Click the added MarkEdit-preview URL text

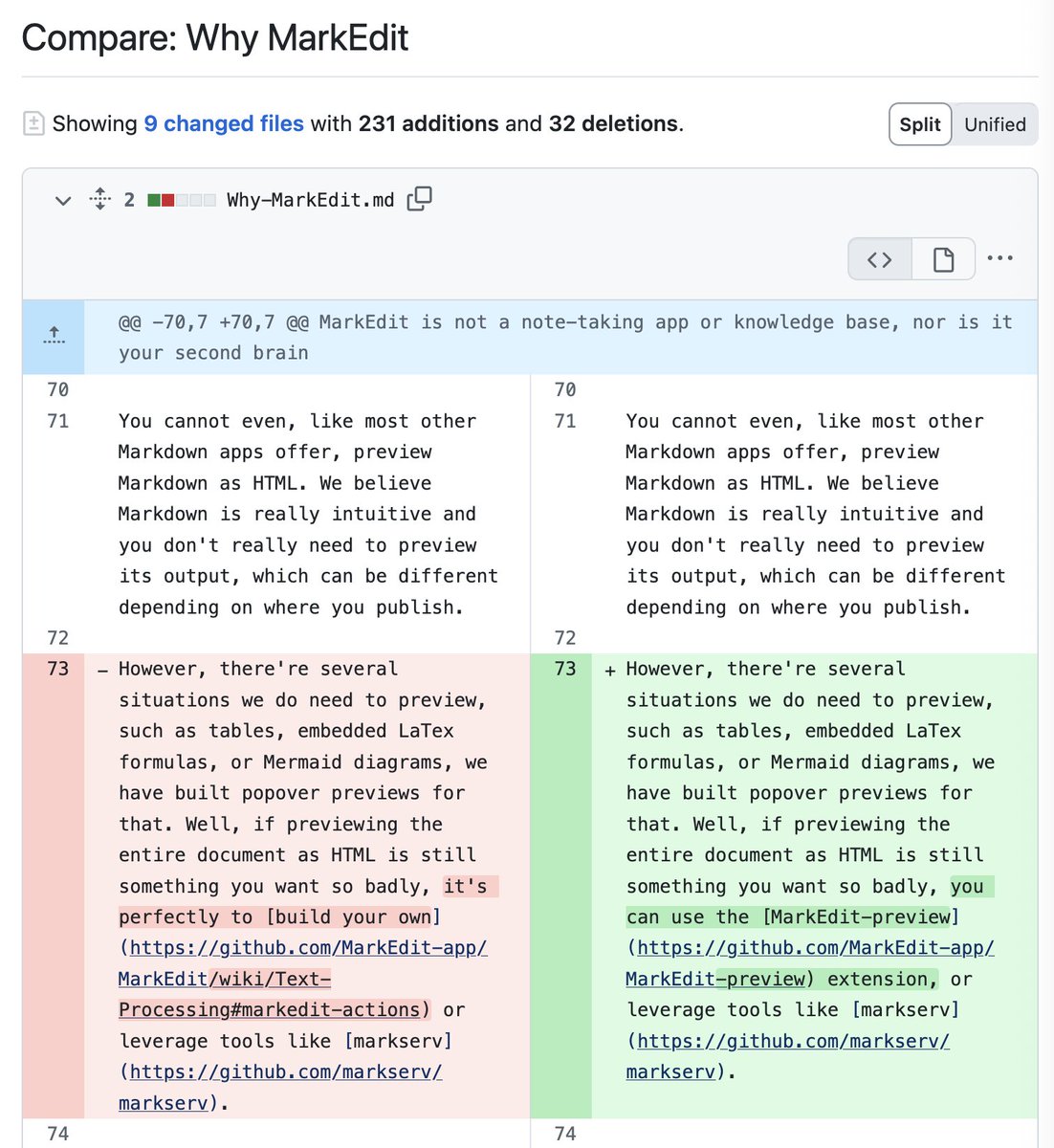(x=811, y=963)
